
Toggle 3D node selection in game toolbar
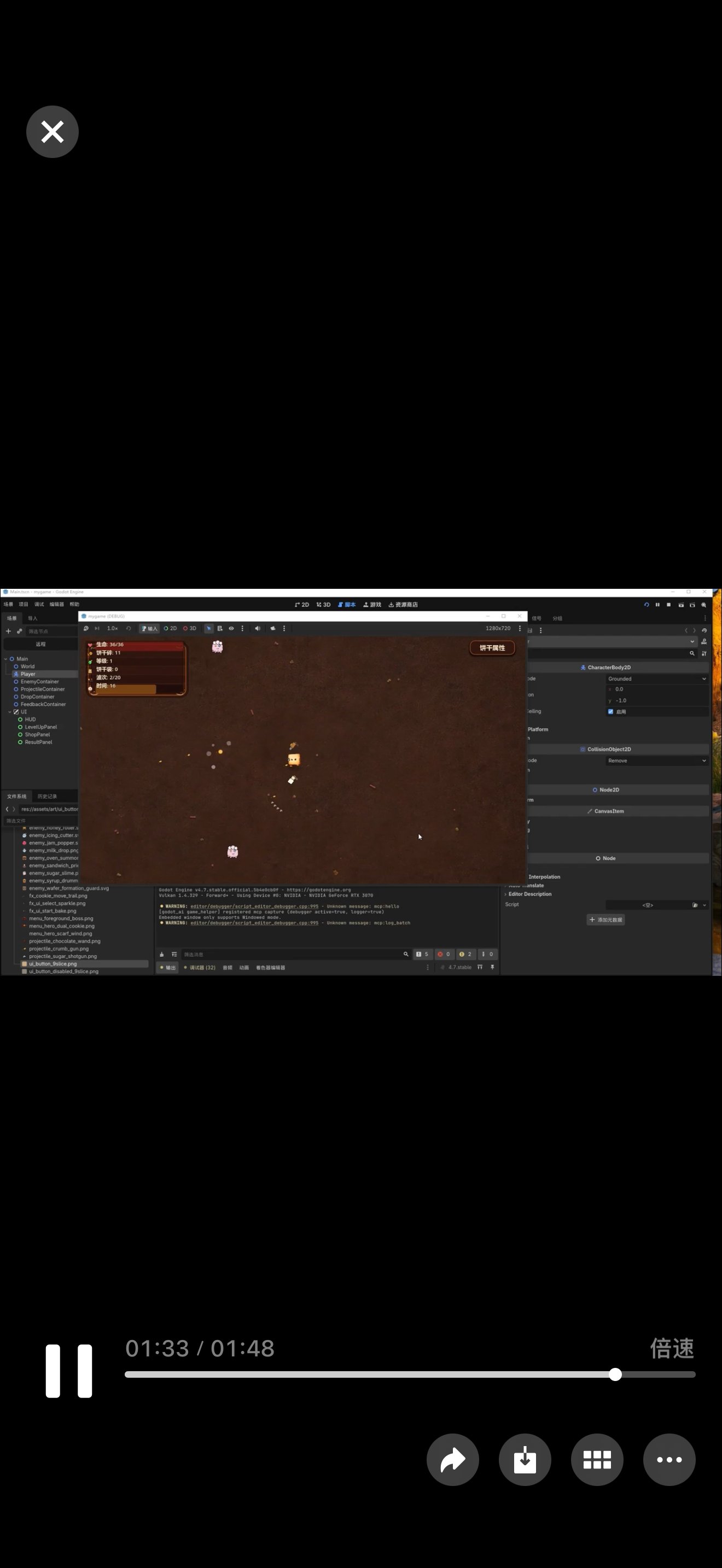(x=190, y=628)
